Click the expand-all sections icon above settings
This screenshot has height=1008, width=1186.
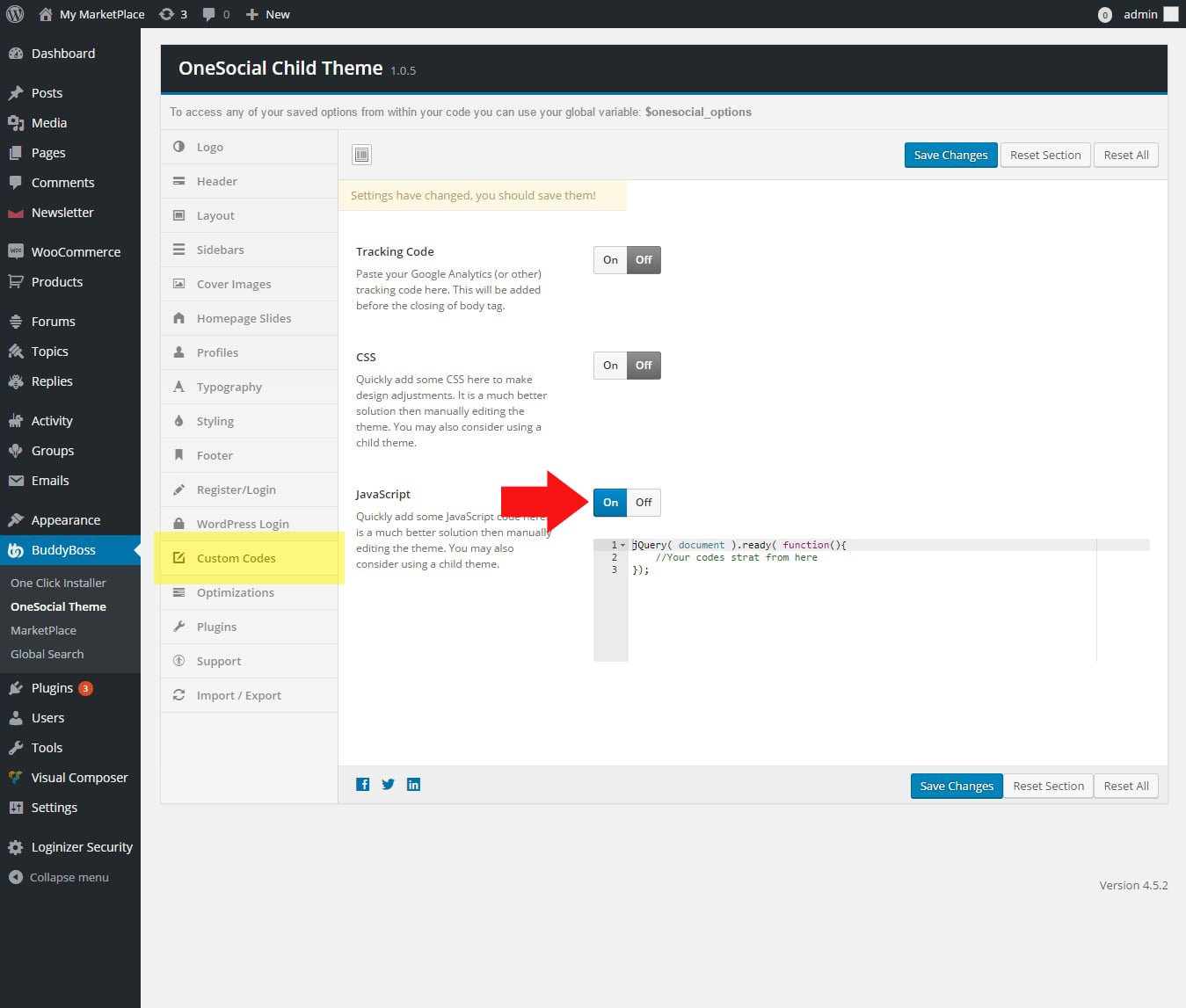(x=361, y=155)
